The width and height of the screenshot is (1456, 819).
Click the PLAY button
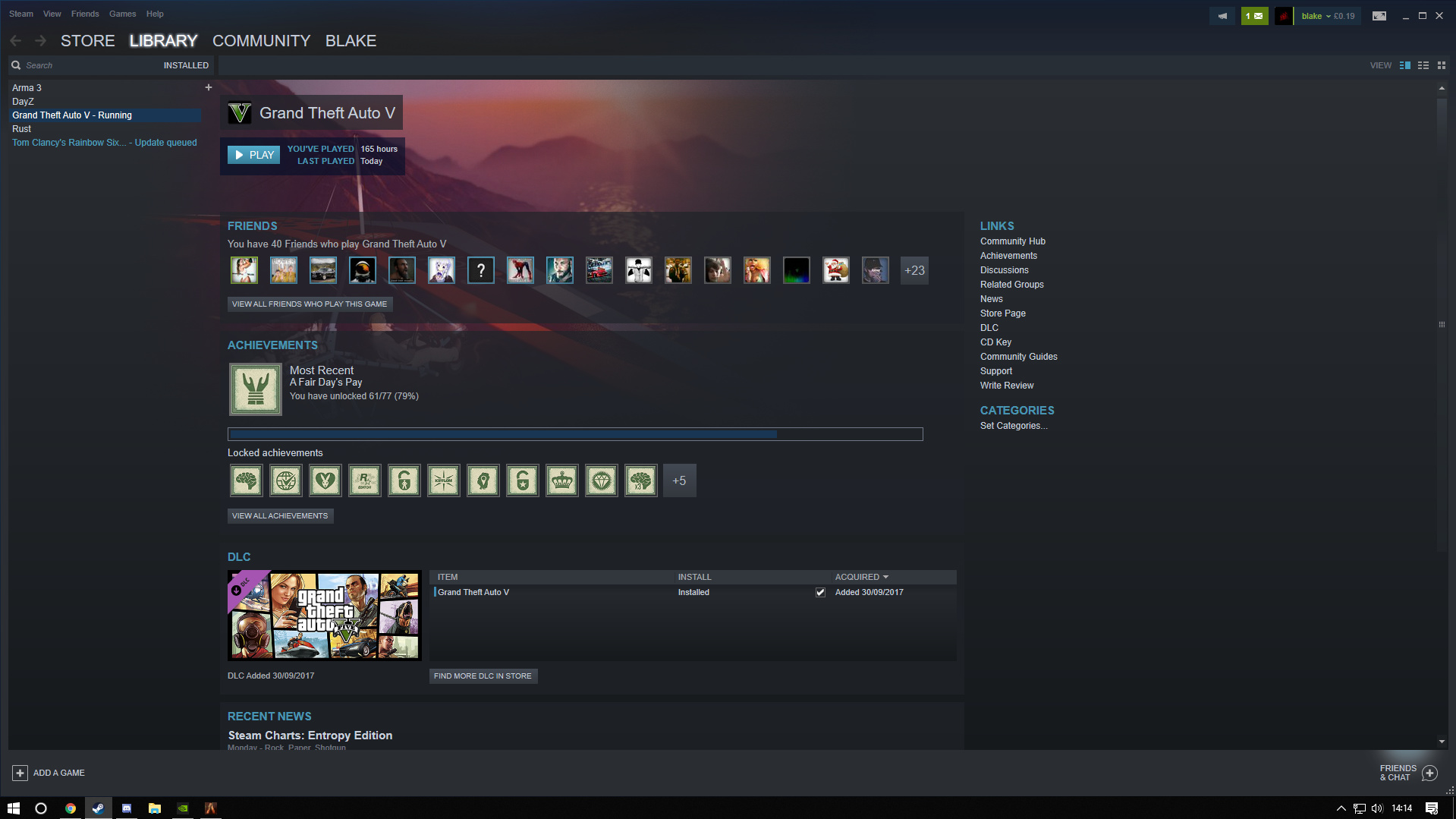pos(254,155)
